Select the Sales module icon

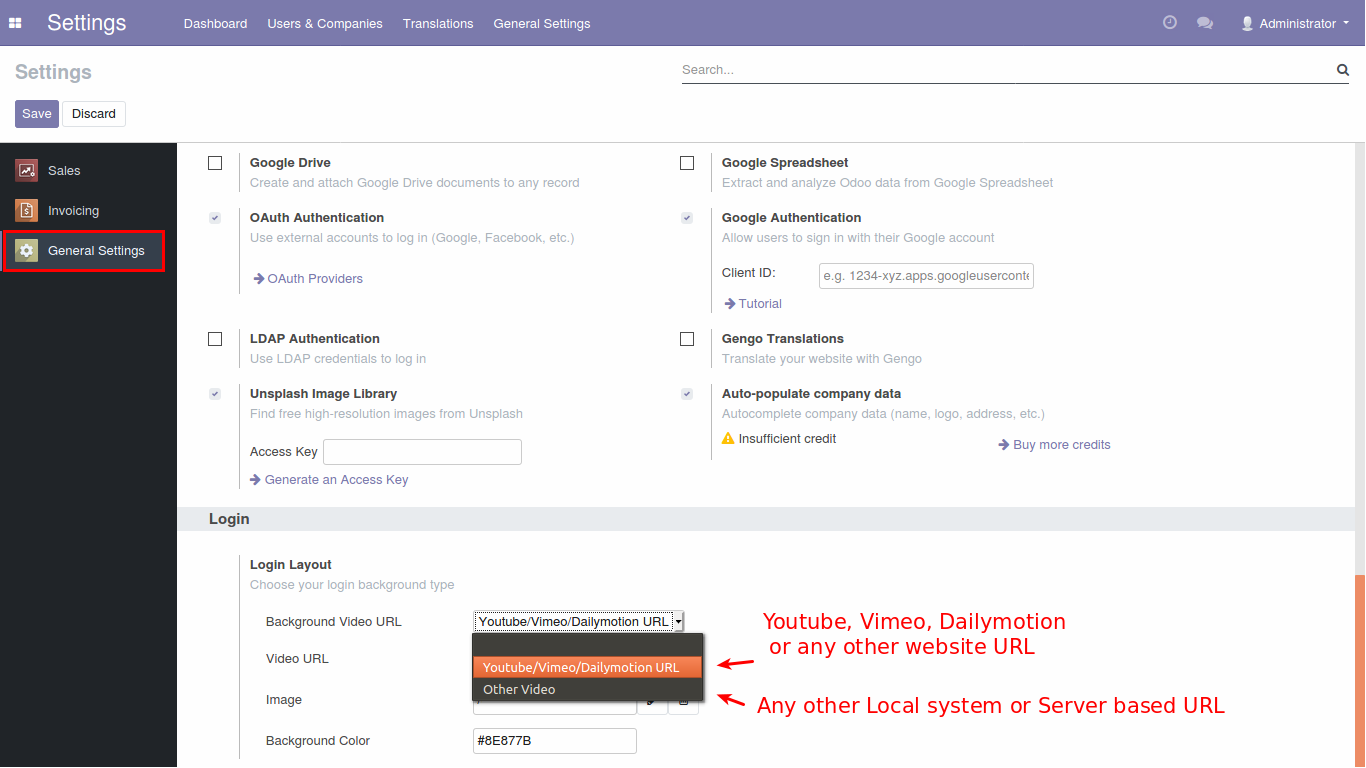pyautogui.click(x=27, y=171)
